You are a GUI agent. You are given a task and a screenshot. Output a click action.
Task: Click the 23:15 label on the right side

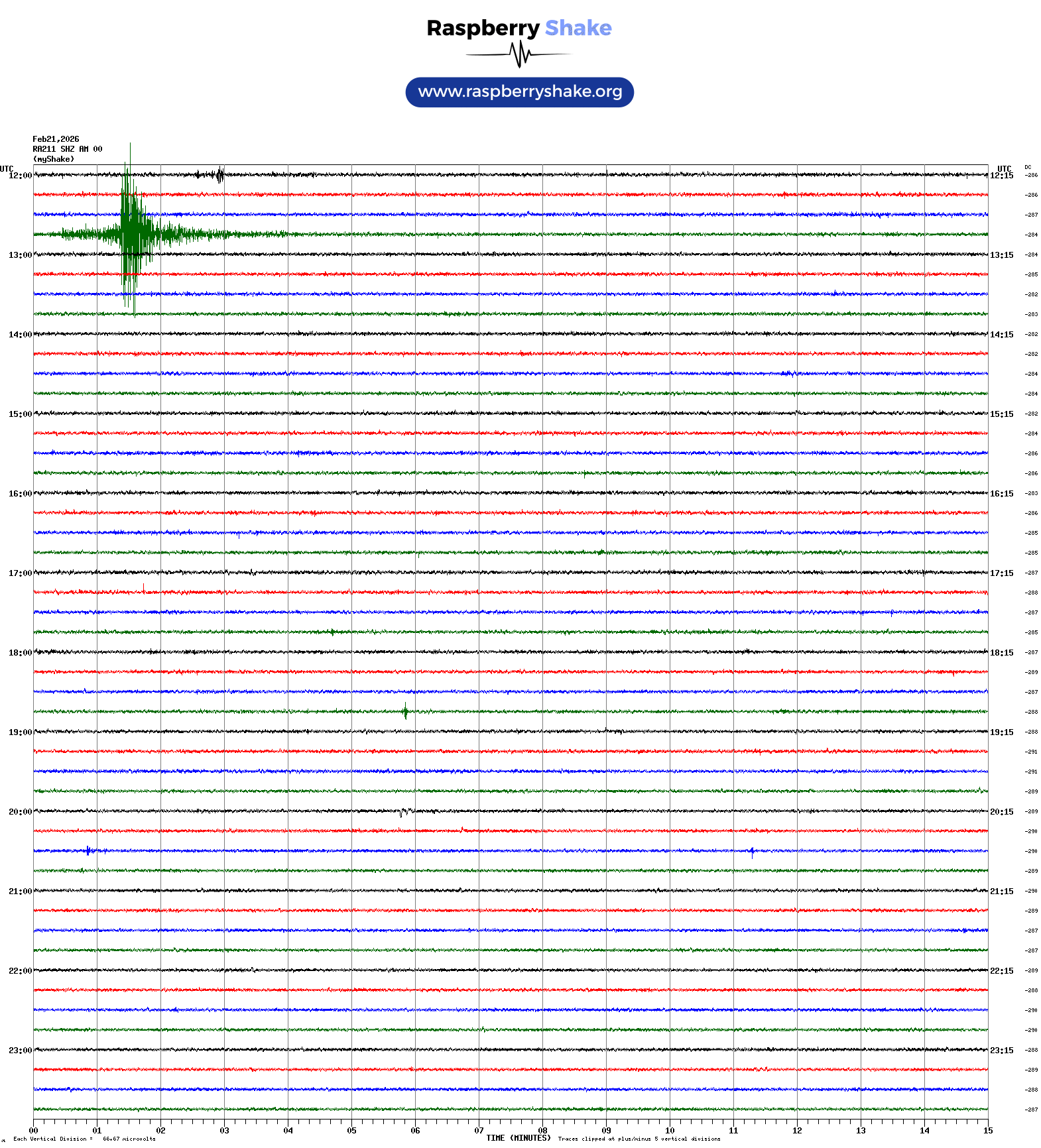[1001, 1051]
